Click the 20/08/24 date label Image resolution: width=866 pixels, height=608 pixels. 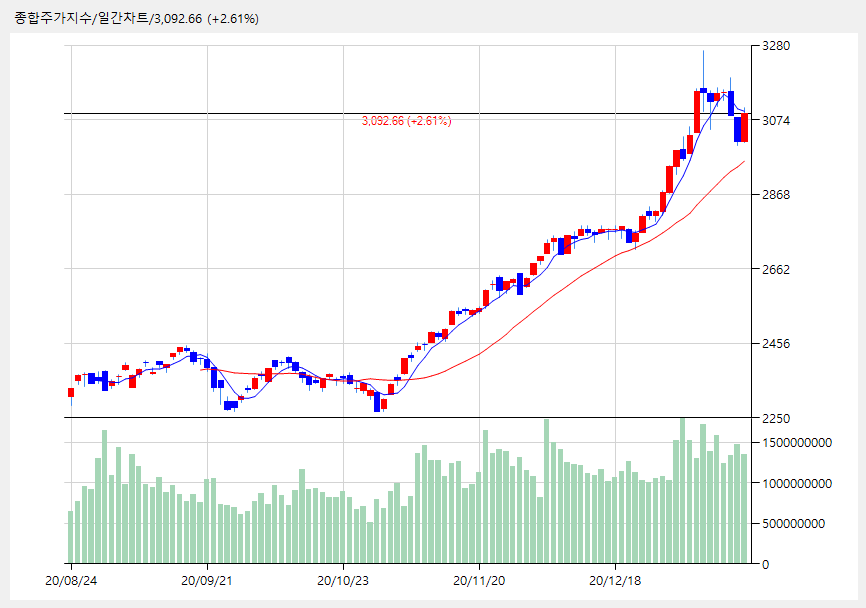[71, 581]
